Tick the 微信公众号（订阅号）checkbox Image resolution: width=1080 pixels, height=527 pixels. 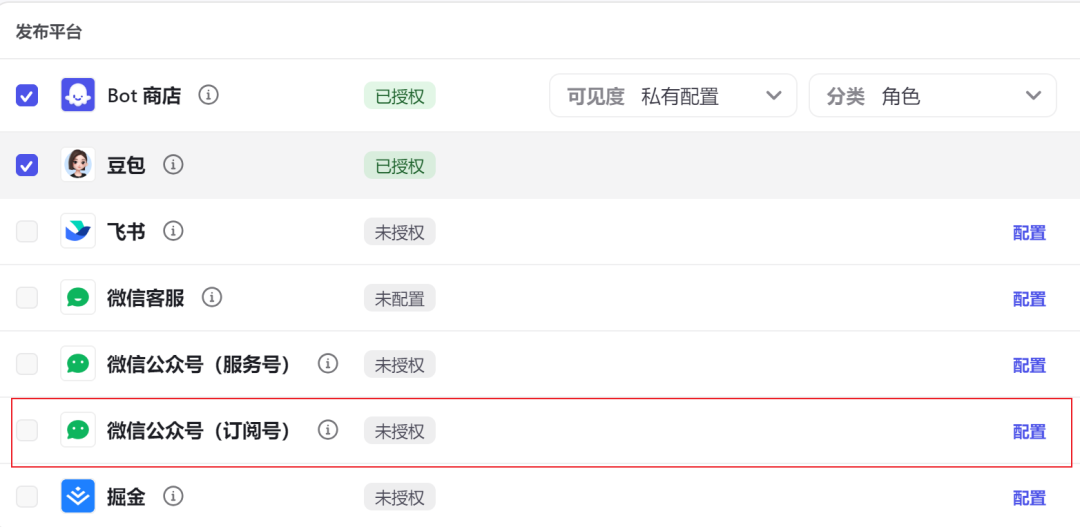[27, 430]
